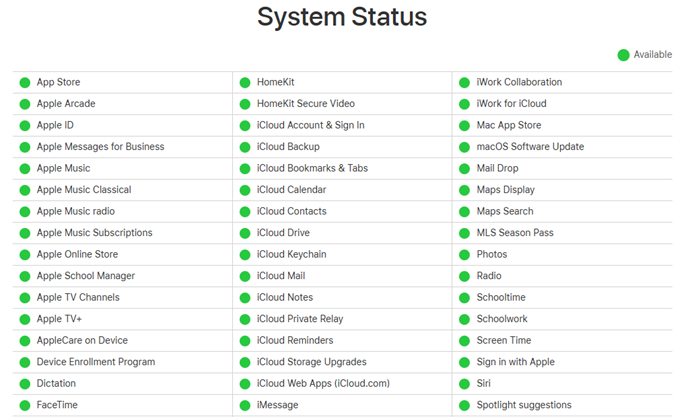Viewport: 700px width, 417px height.
Task: Select the Device Enrollment Program entry
Action: click(x=95, y=362)
